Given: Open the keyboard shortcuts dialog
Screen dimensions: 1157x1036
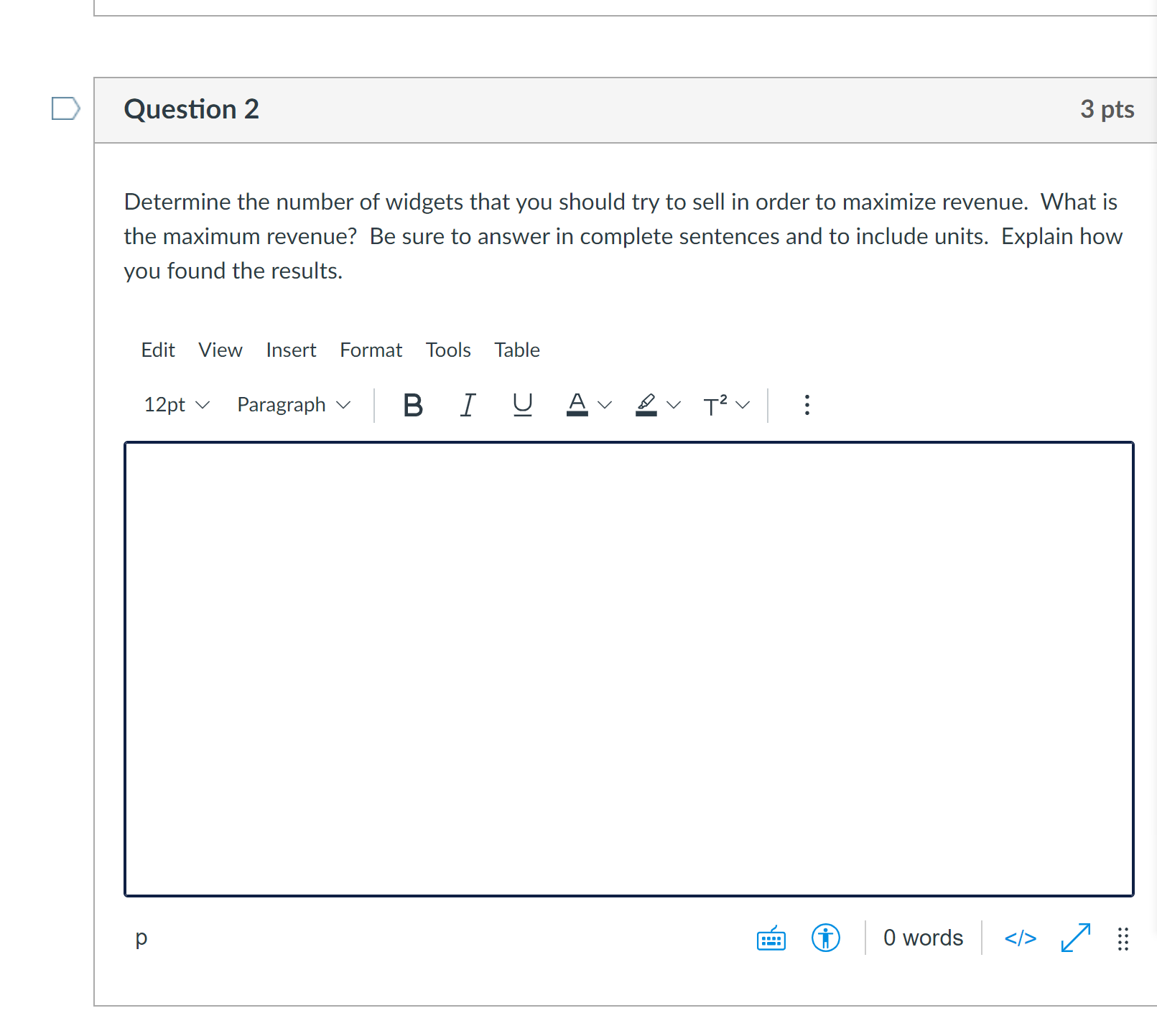Looking at the screenshot, I should pos(770,938).
